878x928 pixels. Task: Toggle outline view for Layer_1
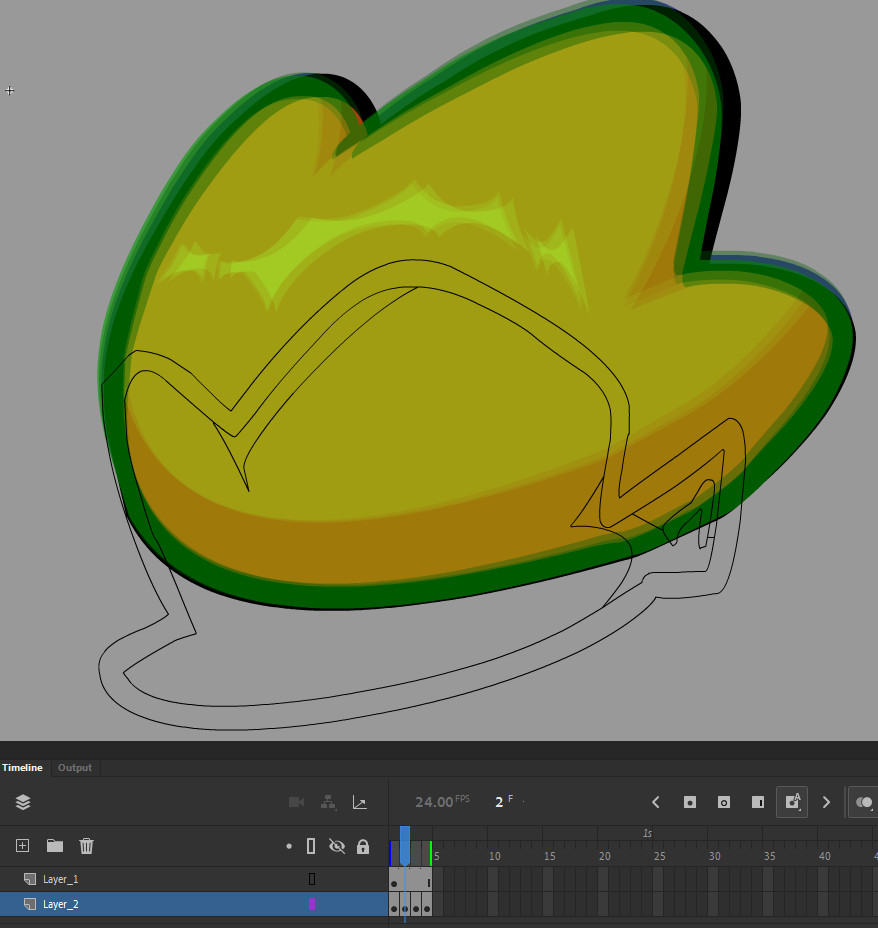click(311, 878)
